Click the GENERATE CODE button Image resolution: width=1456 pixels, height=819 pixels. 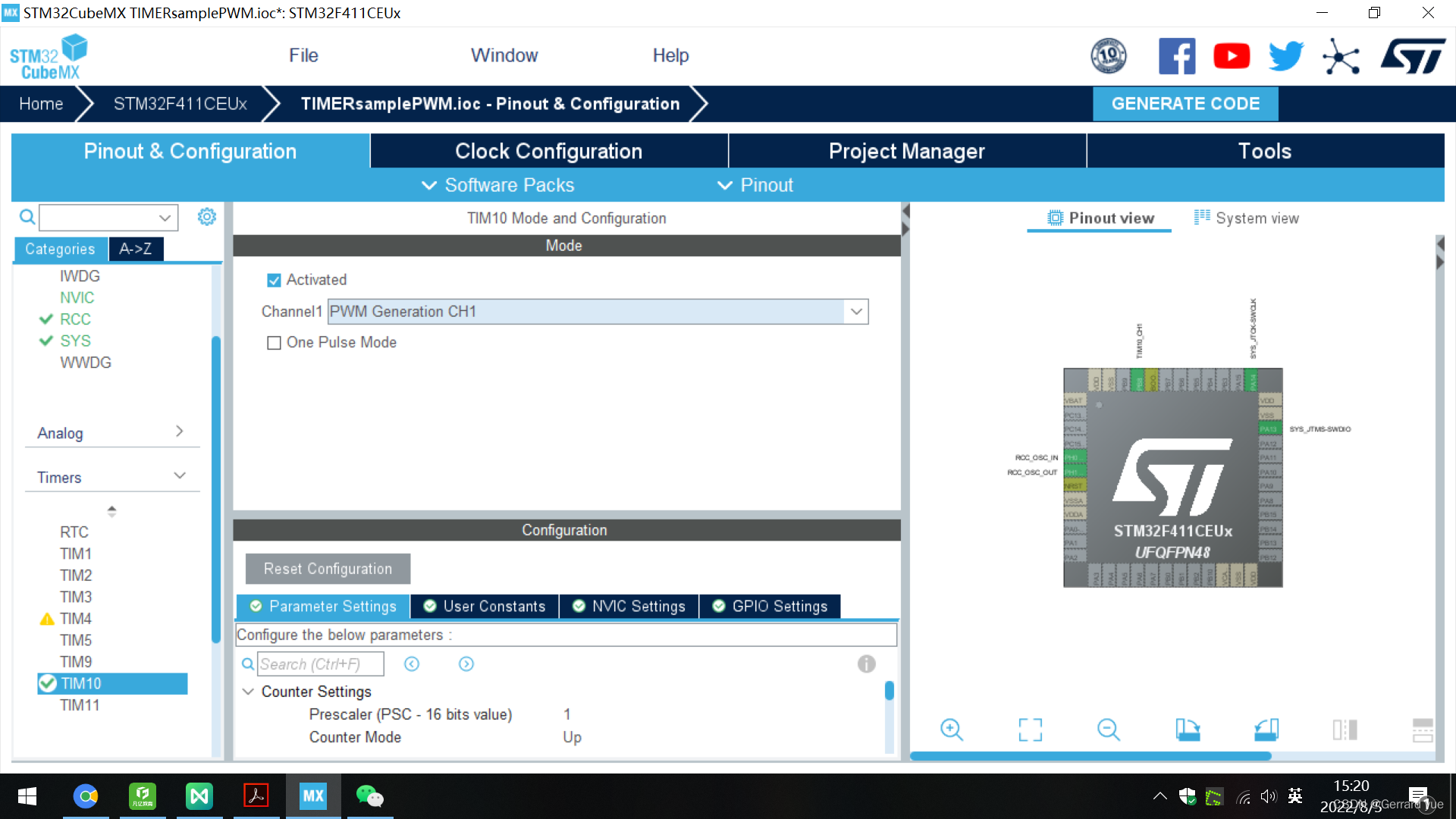(1185, 104)
